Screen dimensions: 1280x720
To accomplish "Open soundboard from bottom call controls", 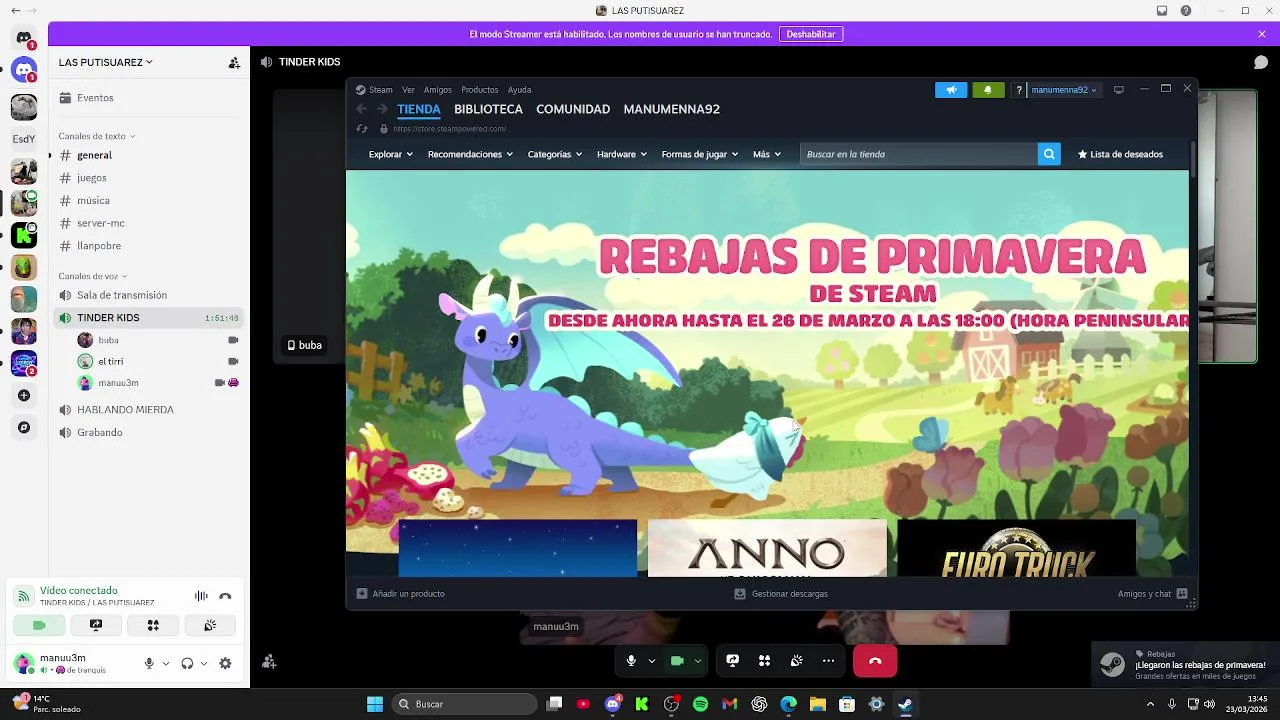I will [796, 661].
